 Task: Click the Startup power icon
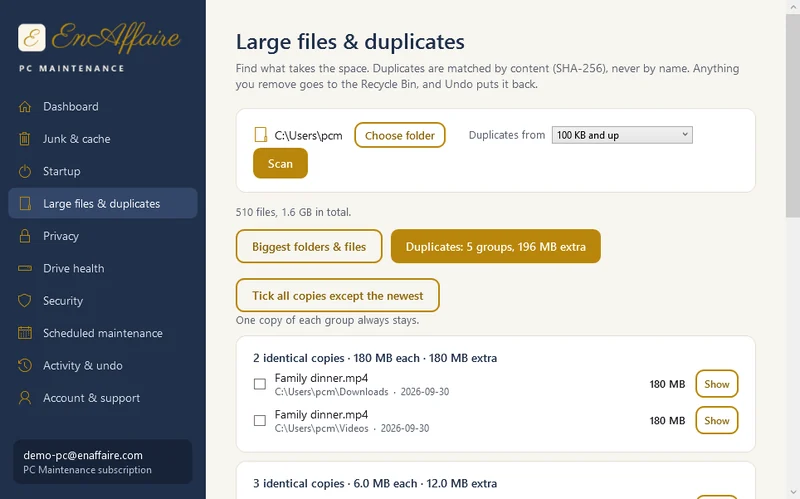click(24, 171)
